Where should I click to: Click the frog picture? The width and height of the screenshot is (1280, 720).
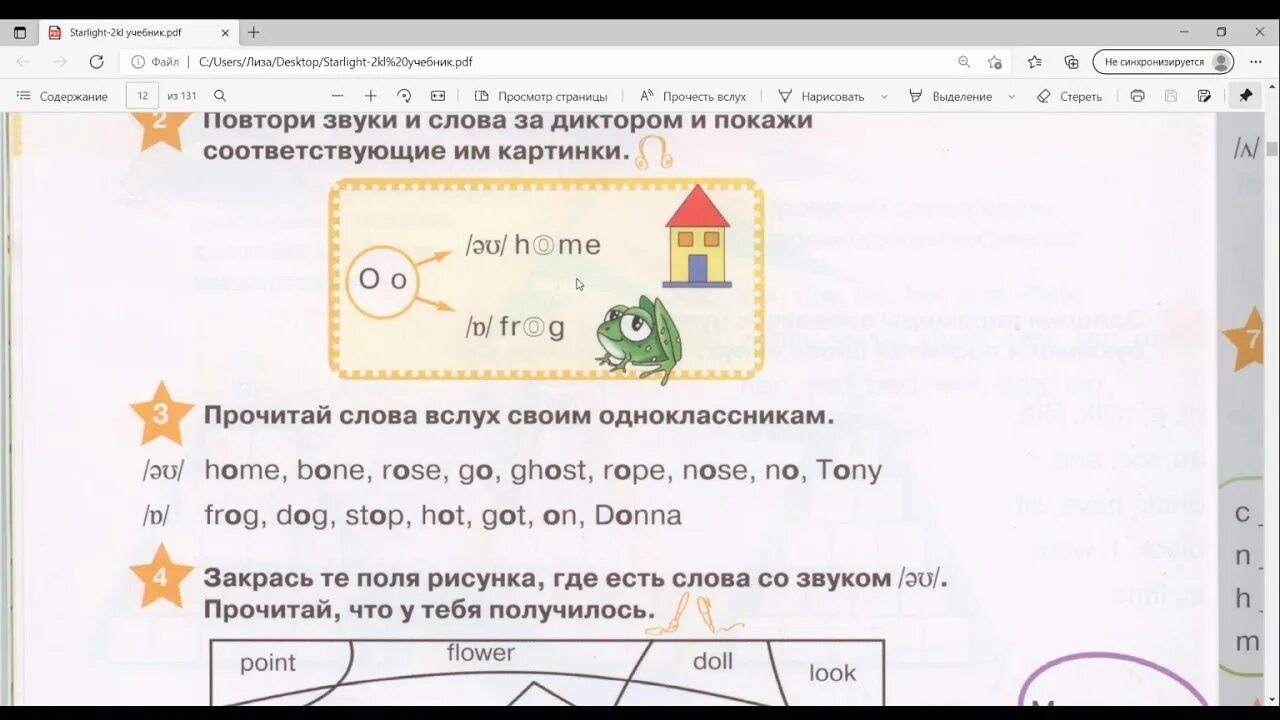tap(639, 338)
